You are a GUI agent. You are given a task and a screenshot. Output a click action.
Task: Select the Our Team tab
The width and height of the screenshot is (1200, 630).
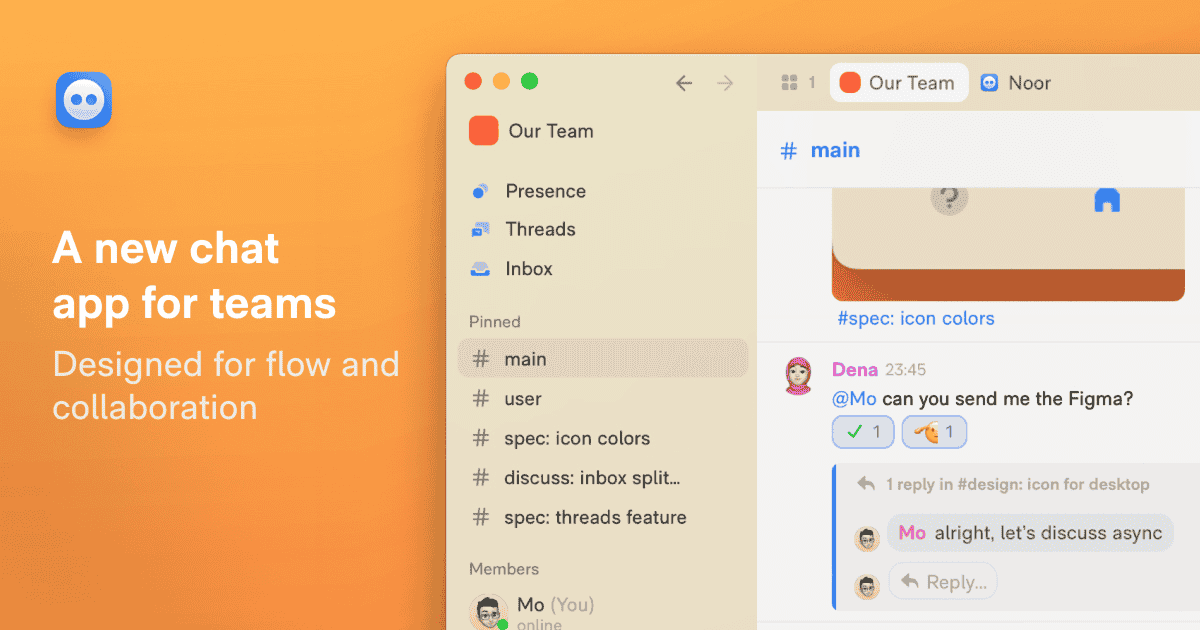coord(899,83)
